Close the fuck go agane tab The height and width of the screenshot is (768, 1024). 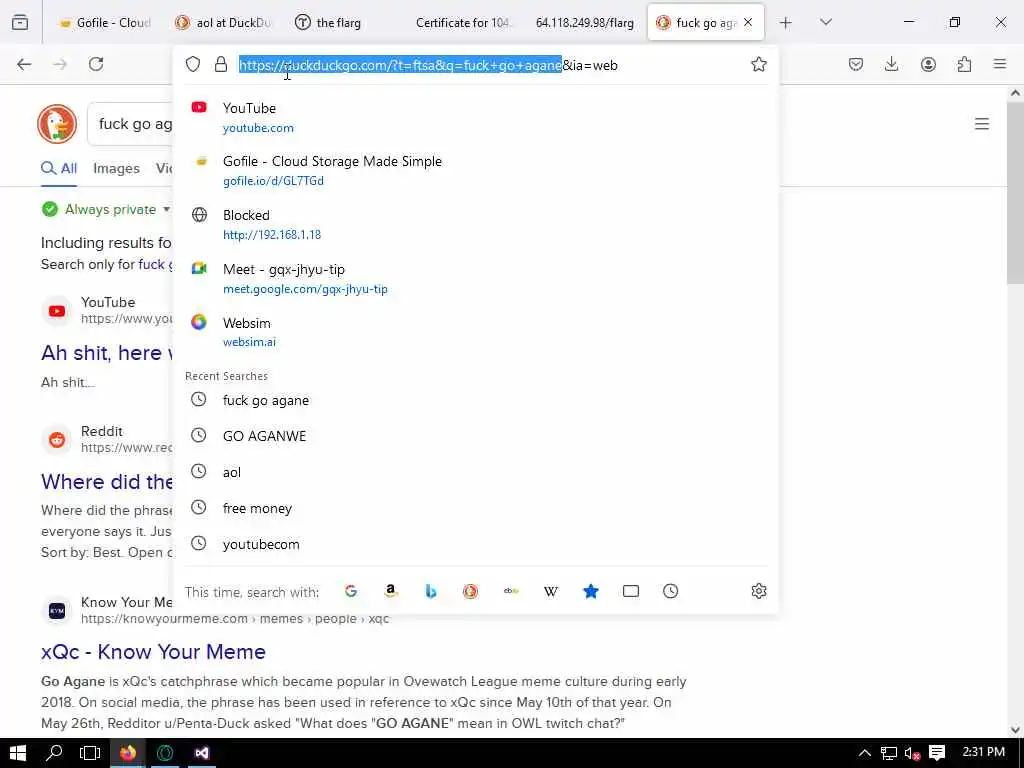point(748,22)
